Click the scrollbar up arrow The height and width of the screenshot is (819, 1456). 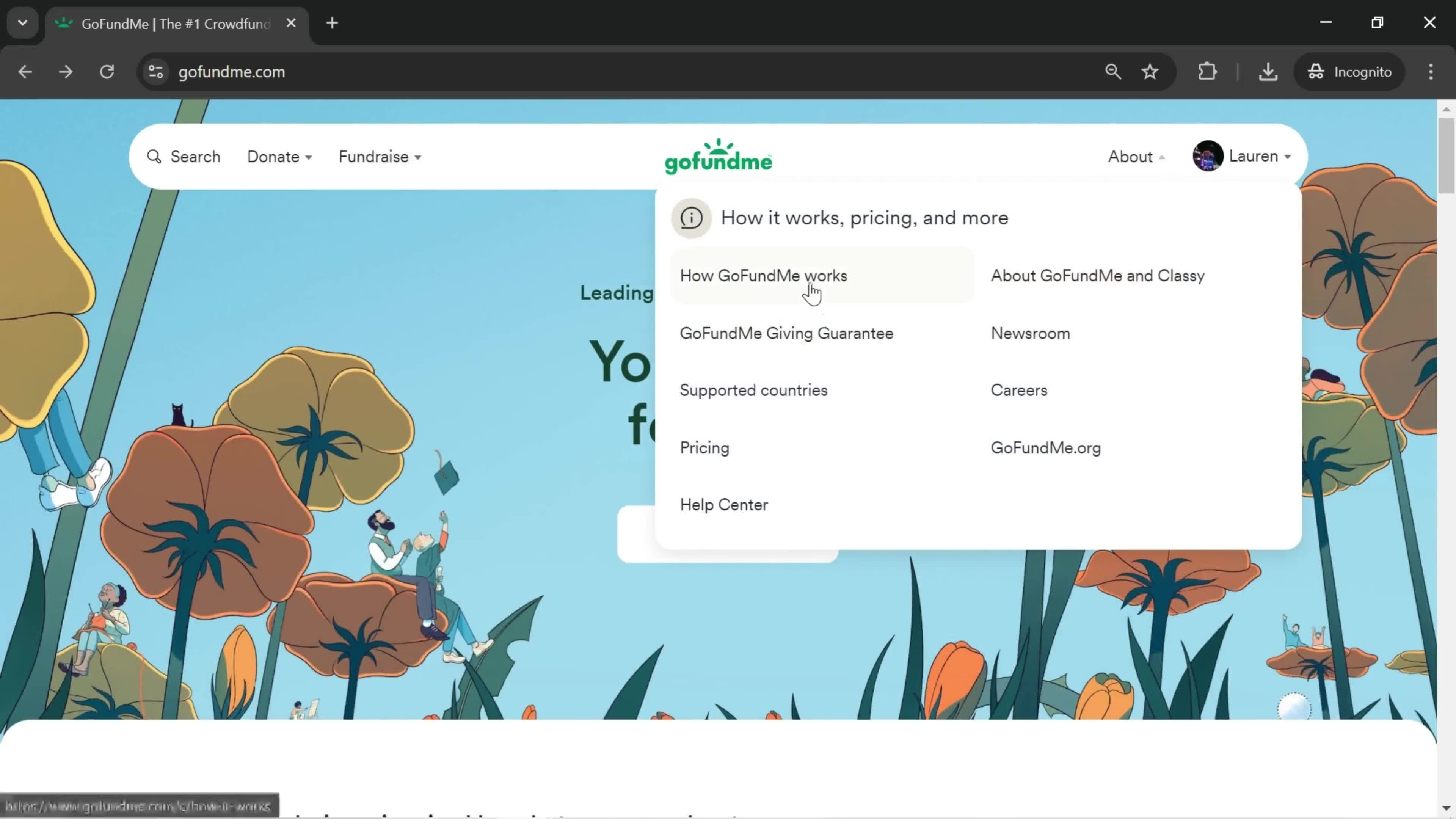point(1446,109)
